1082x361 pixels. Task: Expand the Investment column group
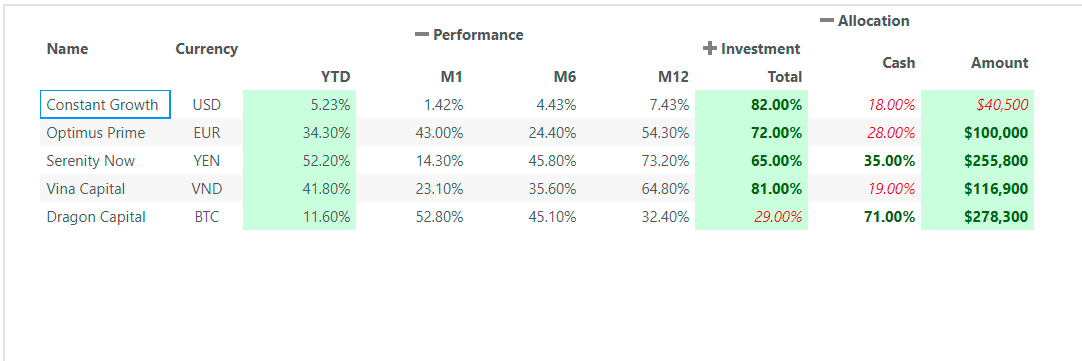[710, 48]
